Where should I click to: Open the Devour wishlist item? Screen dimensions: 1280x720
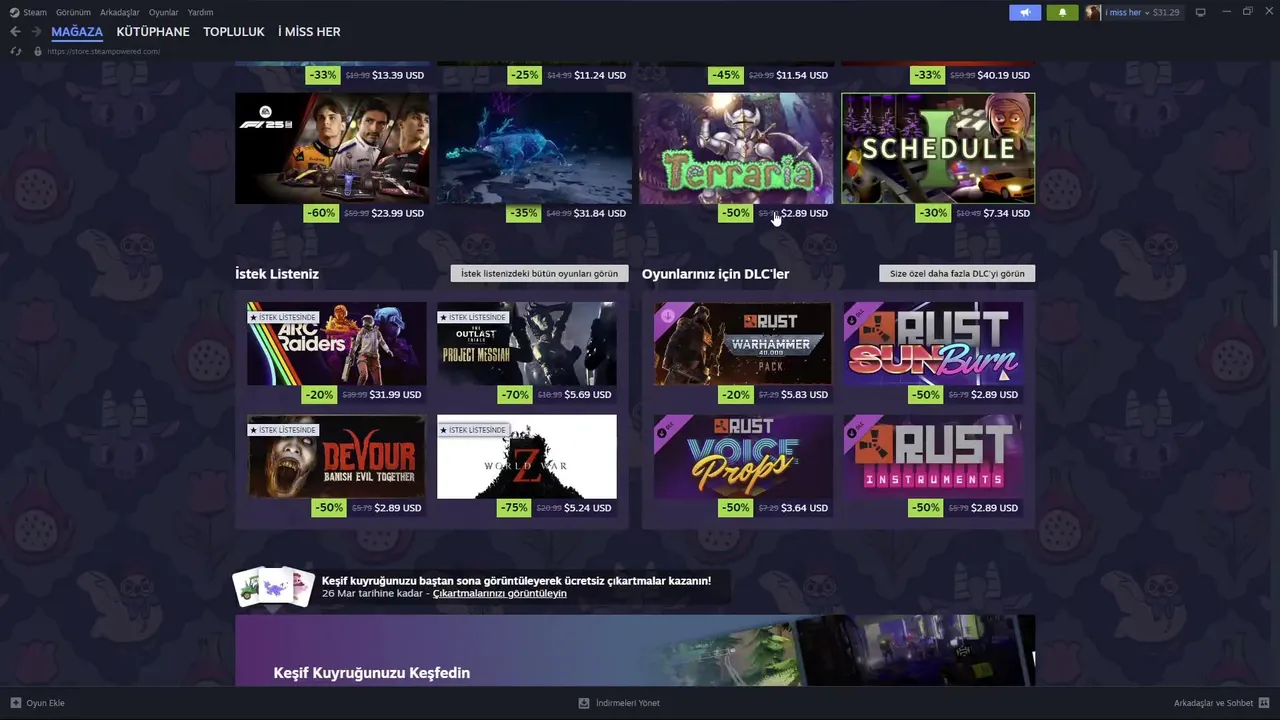[336, 457]
